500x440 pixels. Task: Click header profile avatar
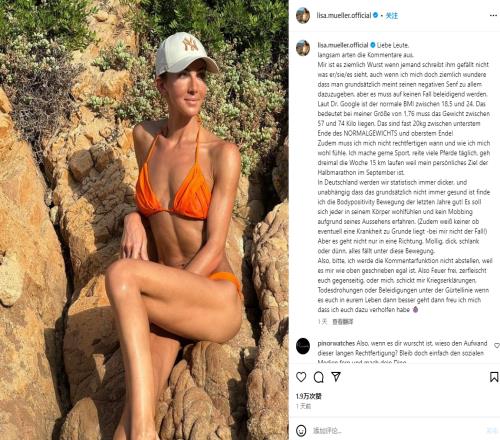303,15
